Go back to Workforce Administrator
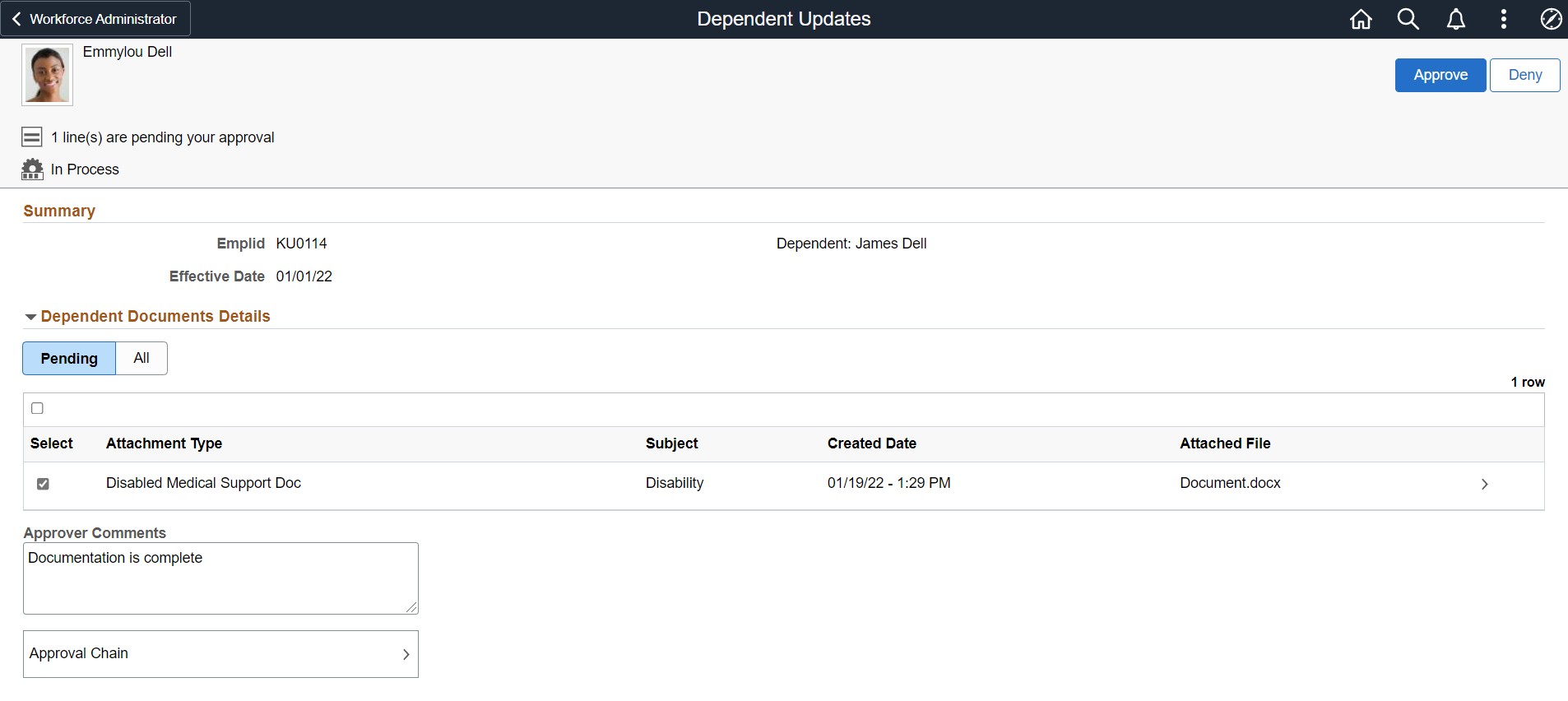 click(x=95, y=19)
